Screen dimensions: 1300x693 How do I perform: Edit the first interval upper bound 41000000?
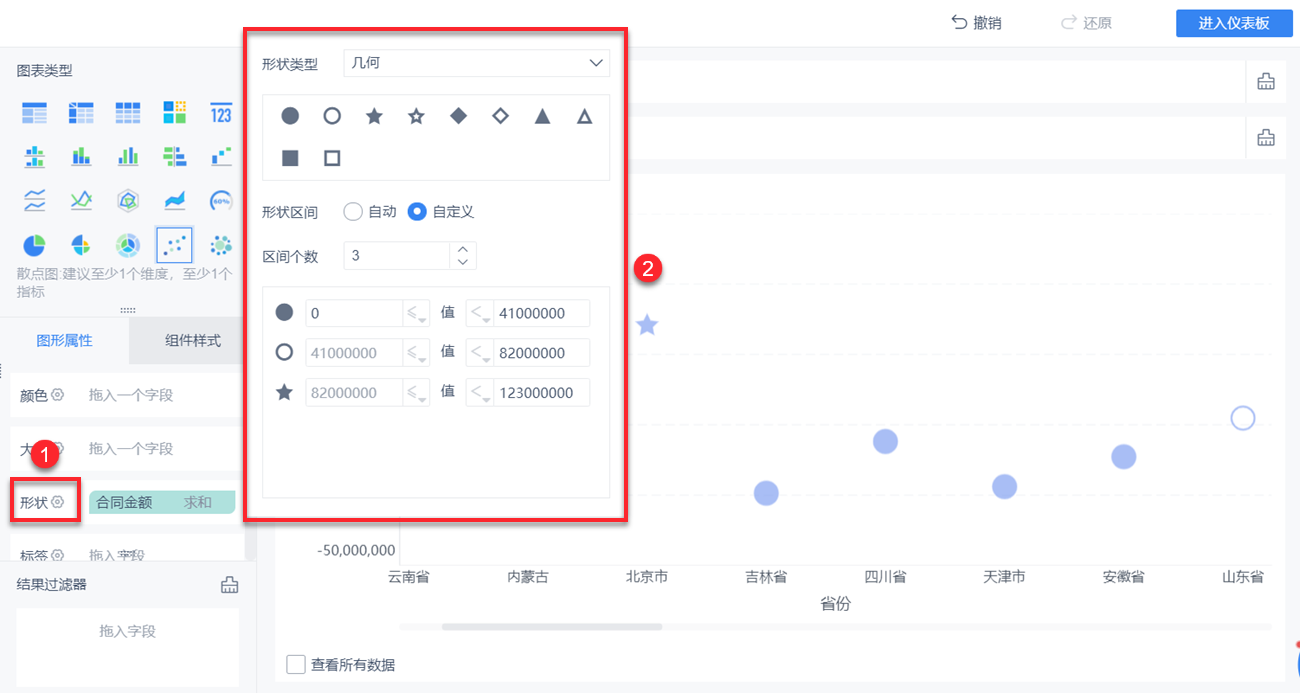[541, 313]
